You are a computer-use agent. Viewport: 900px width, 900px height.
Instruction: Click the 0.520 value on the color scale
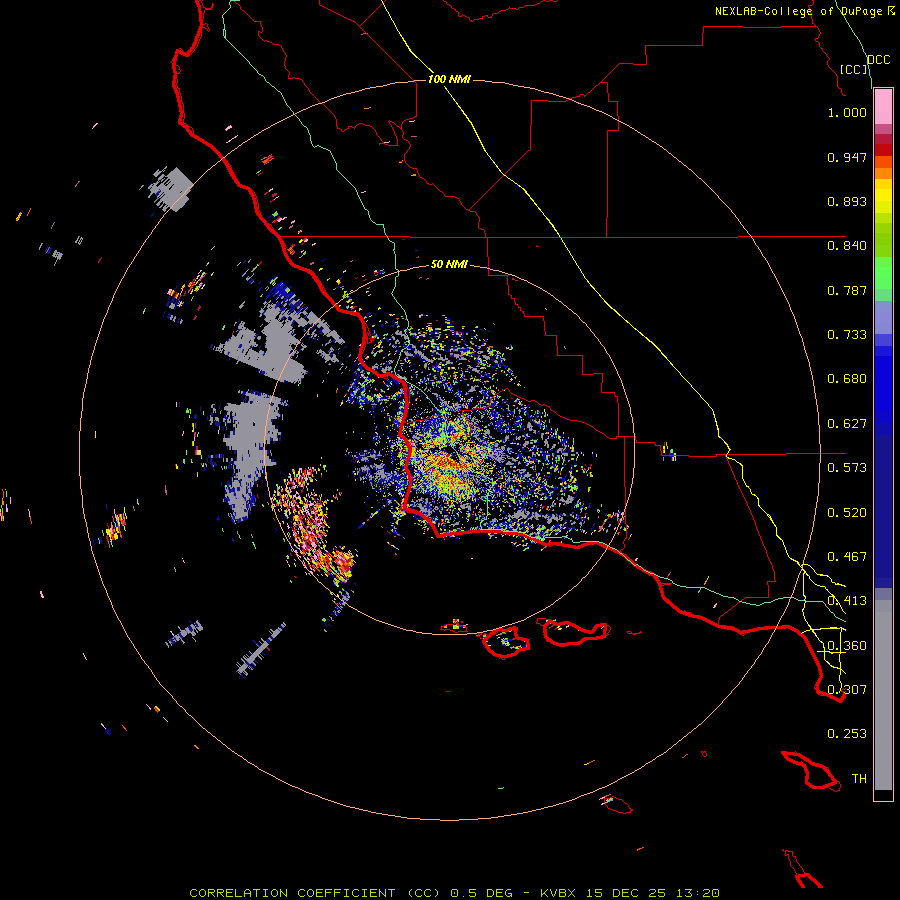847,513
